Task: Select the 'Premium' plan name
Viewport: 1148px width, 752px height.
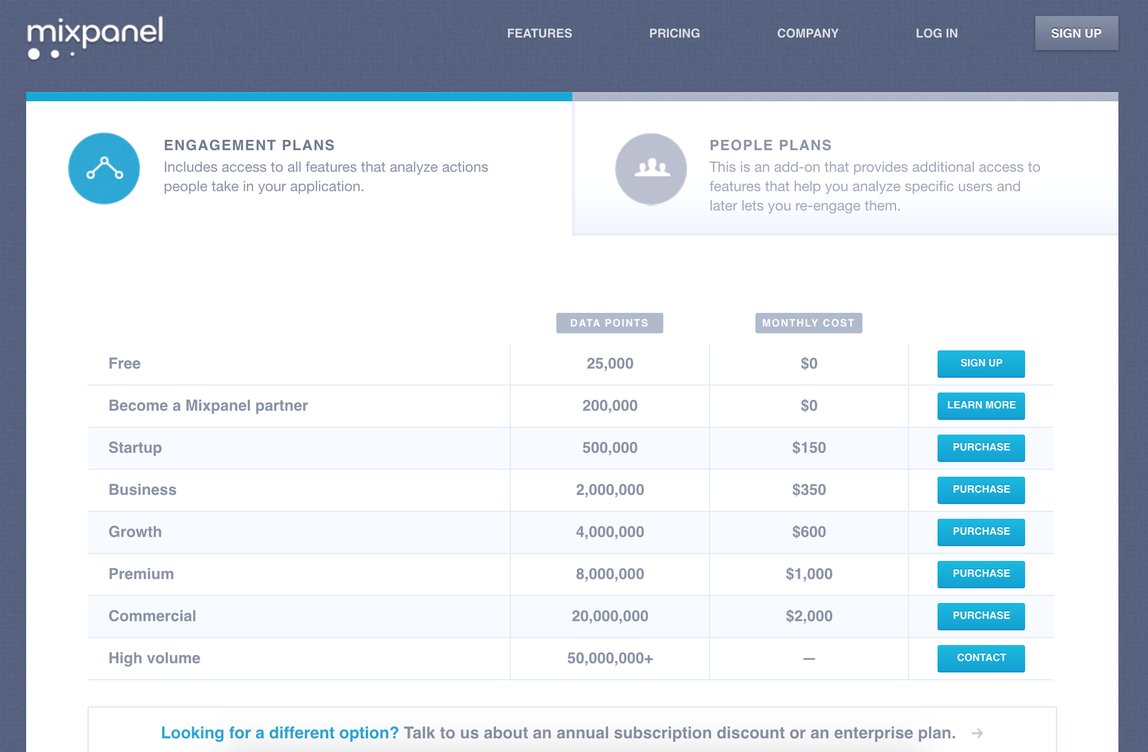Action: pos(141,574)
